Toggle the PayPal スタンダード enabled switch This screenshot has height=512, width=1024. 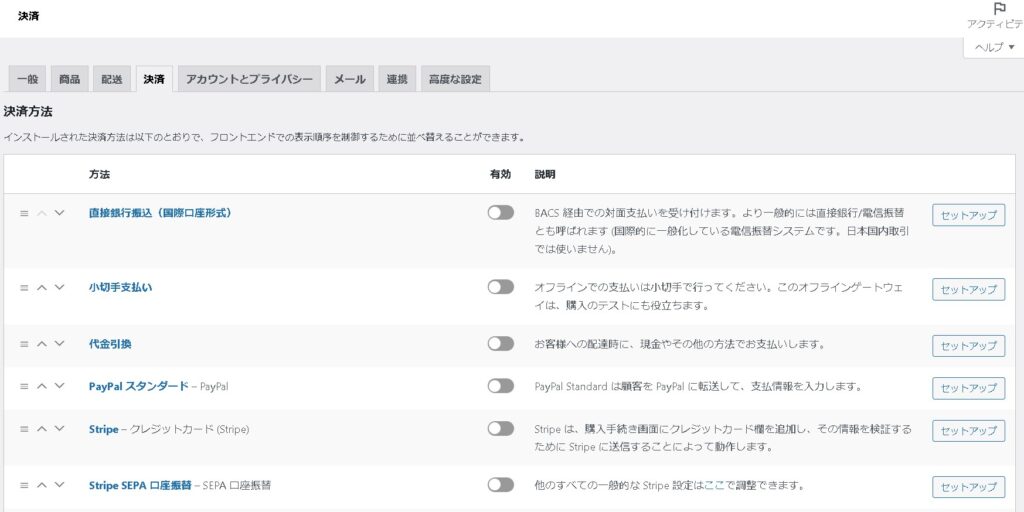(500, 386)
